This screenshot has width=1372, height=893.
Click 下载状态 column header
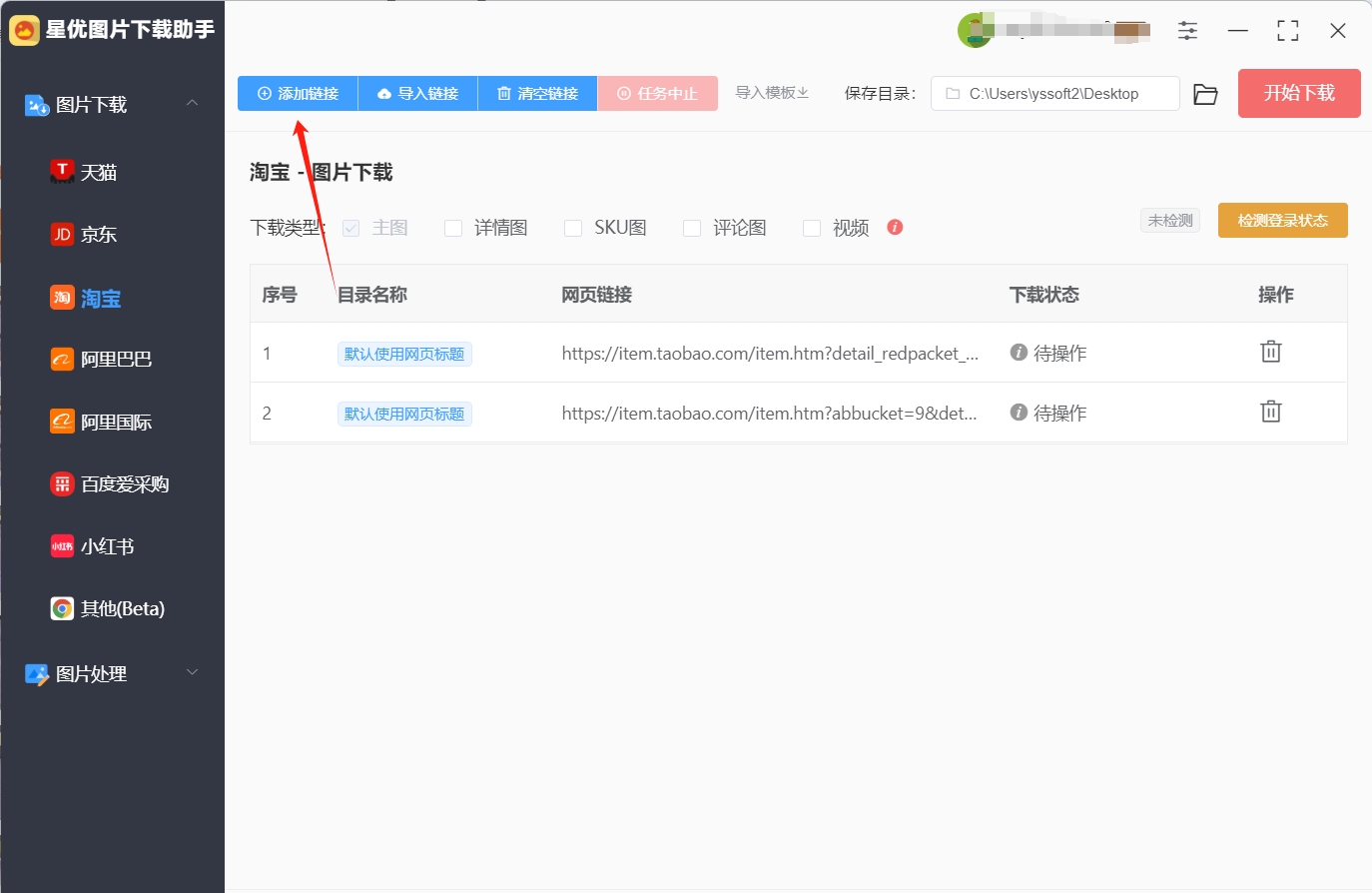tap(1043, 295)
